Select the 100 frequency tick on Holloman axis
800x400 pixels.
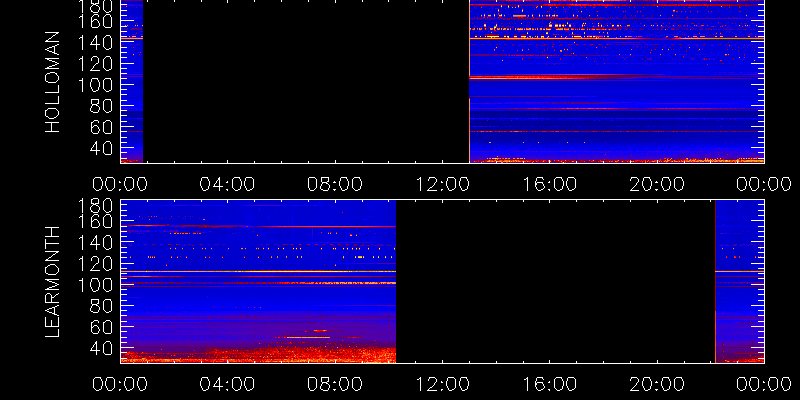[96, 85]
